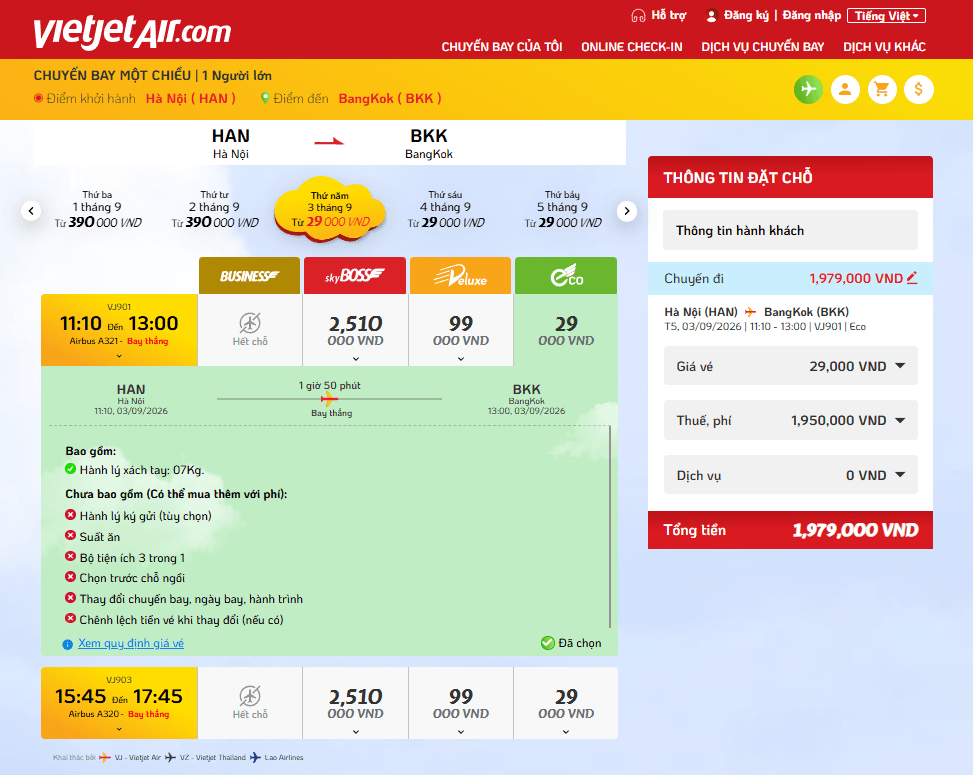Click 'Bộ tiện ích 3 trong 1' item
This screenshot has height=775, width=973.
(132, 558)
